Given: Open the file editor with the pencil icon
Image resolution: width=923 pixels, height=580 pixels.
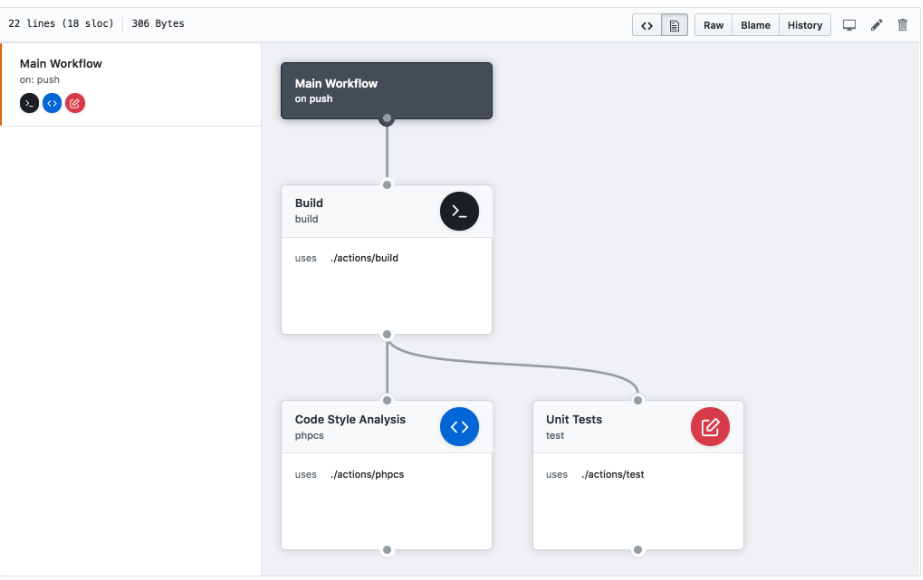Looking at the screenshot, I should tap(876, 24).
